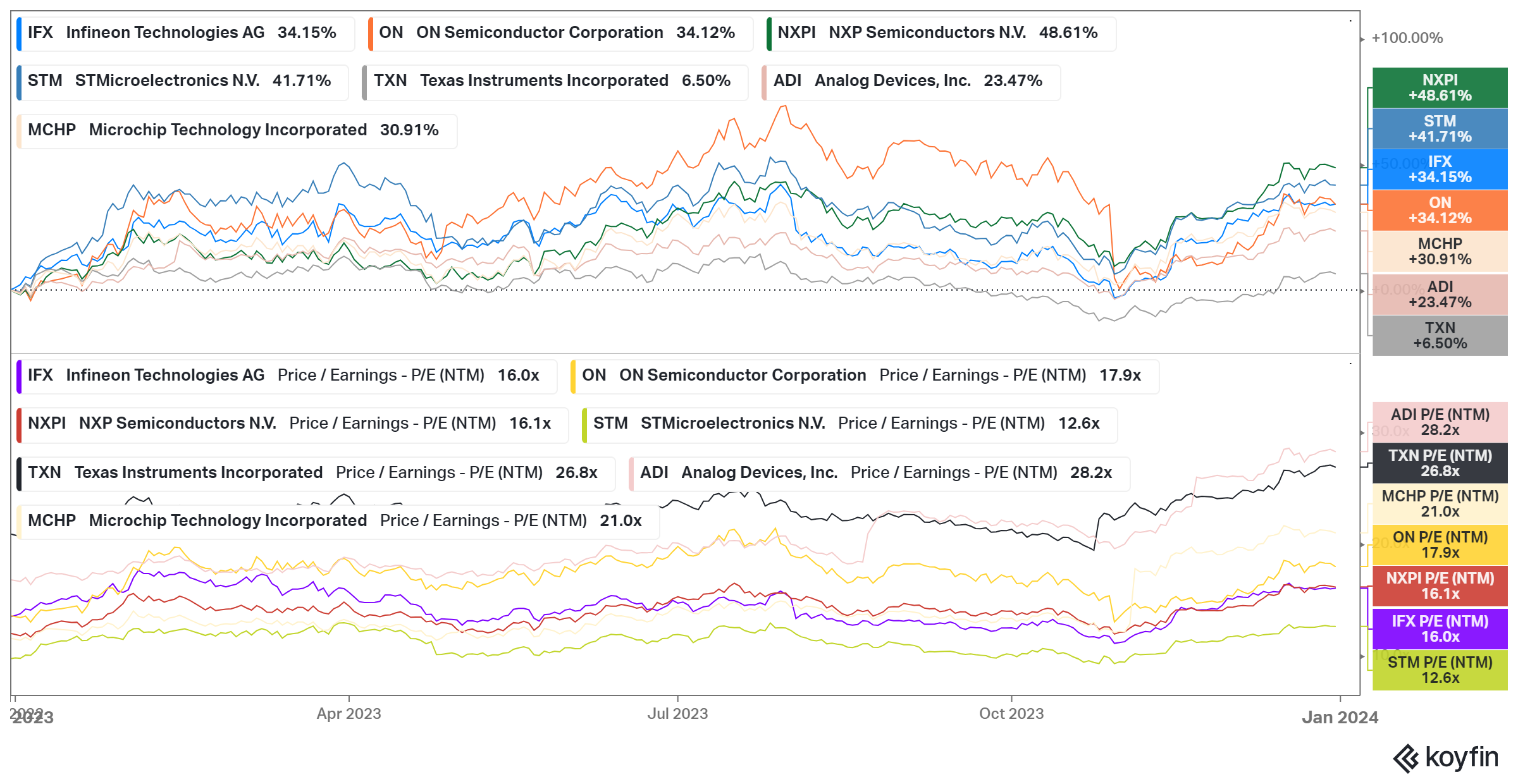Click orange color bar beside ON price legend
The width and height of the screenshot is (1518, 784).
click(x=371, y=33)
